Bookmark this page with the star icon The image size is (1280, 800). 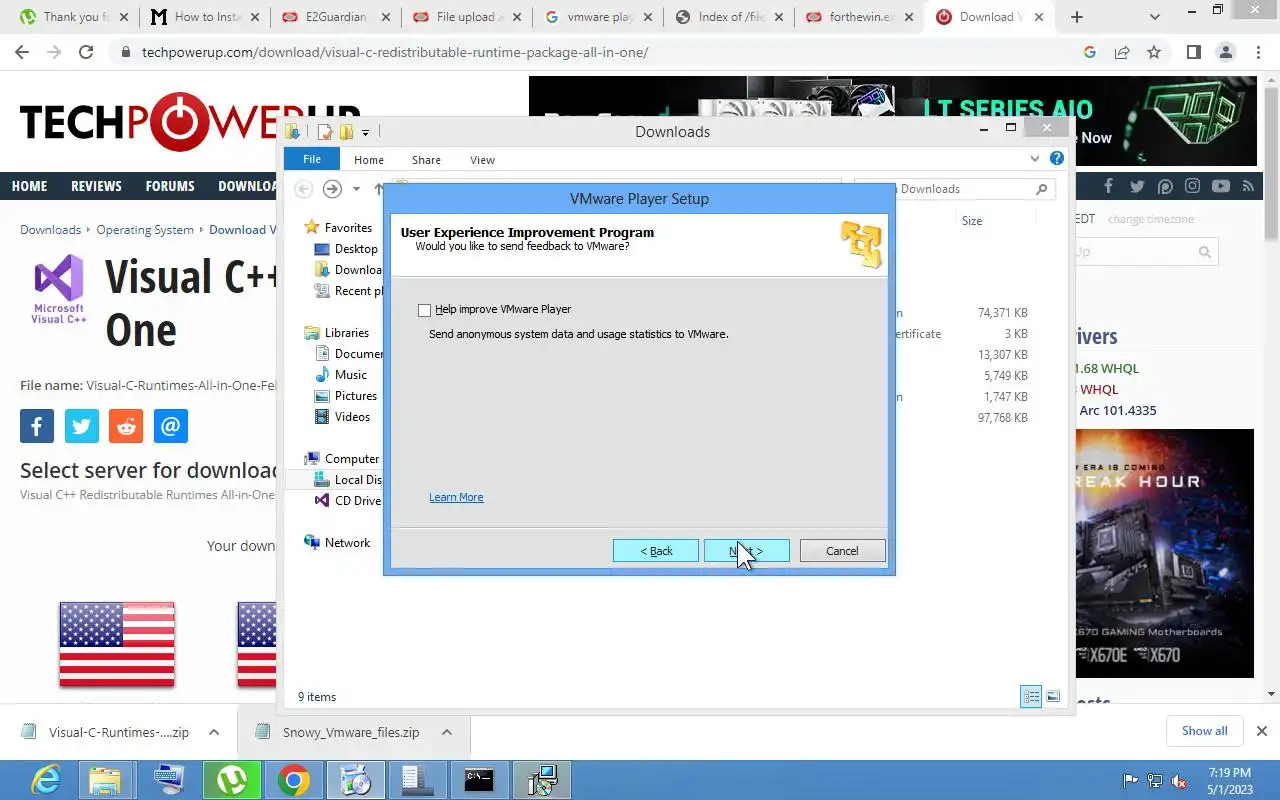1154,52
